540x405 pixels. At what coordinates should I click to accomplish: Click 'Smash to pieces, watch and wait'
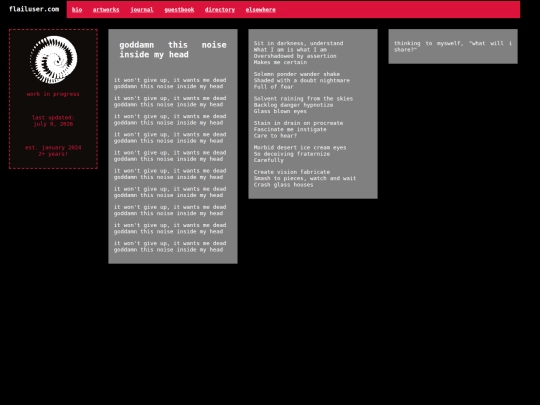click(x=305, y=178)
